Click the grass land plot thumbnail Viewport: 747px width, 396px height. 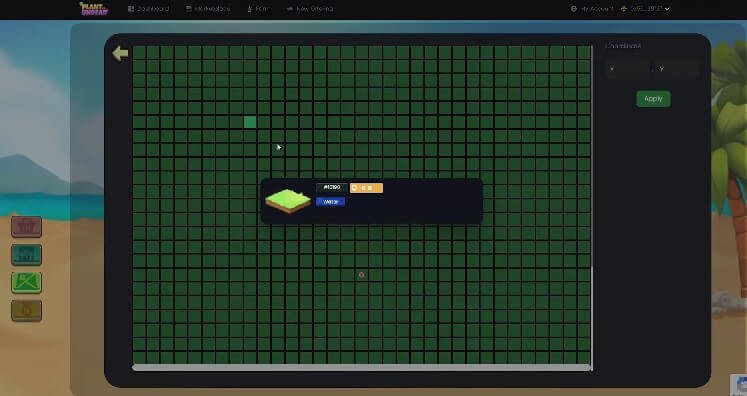(288, 201)
